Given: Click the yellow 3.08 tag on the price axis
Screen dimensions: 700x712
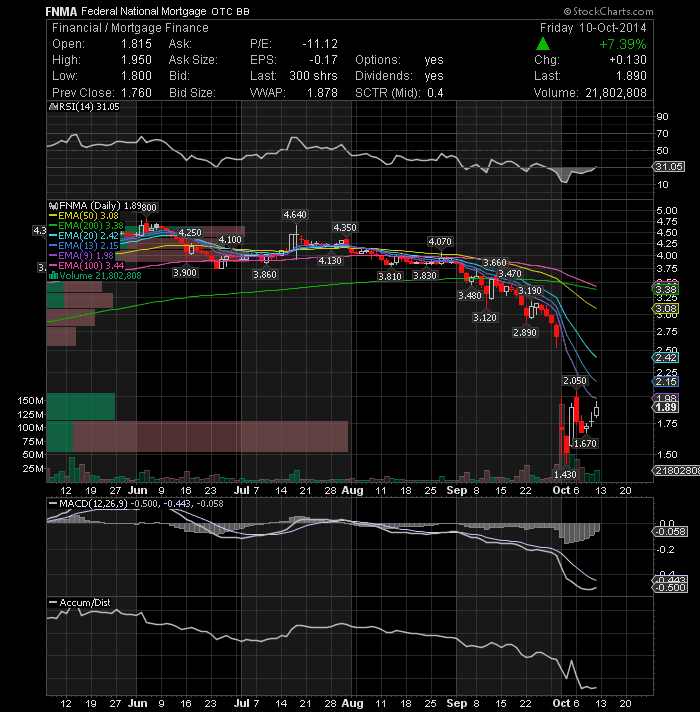Looking at the screenshot, I should tap(665, 309).
